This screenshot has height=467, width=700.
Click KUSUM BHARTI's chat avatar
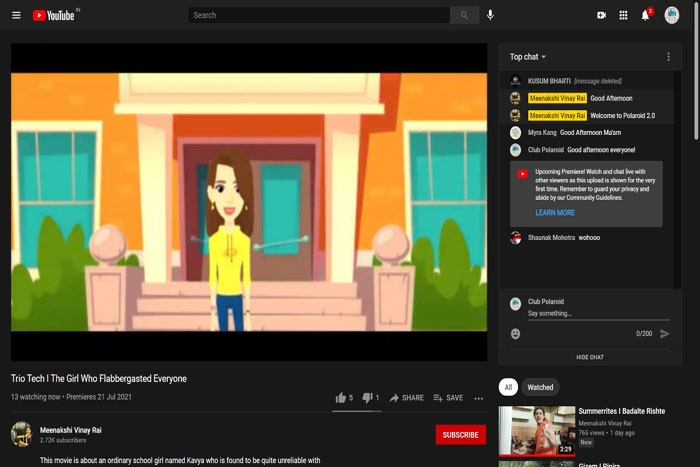click(x=515, y=81)
